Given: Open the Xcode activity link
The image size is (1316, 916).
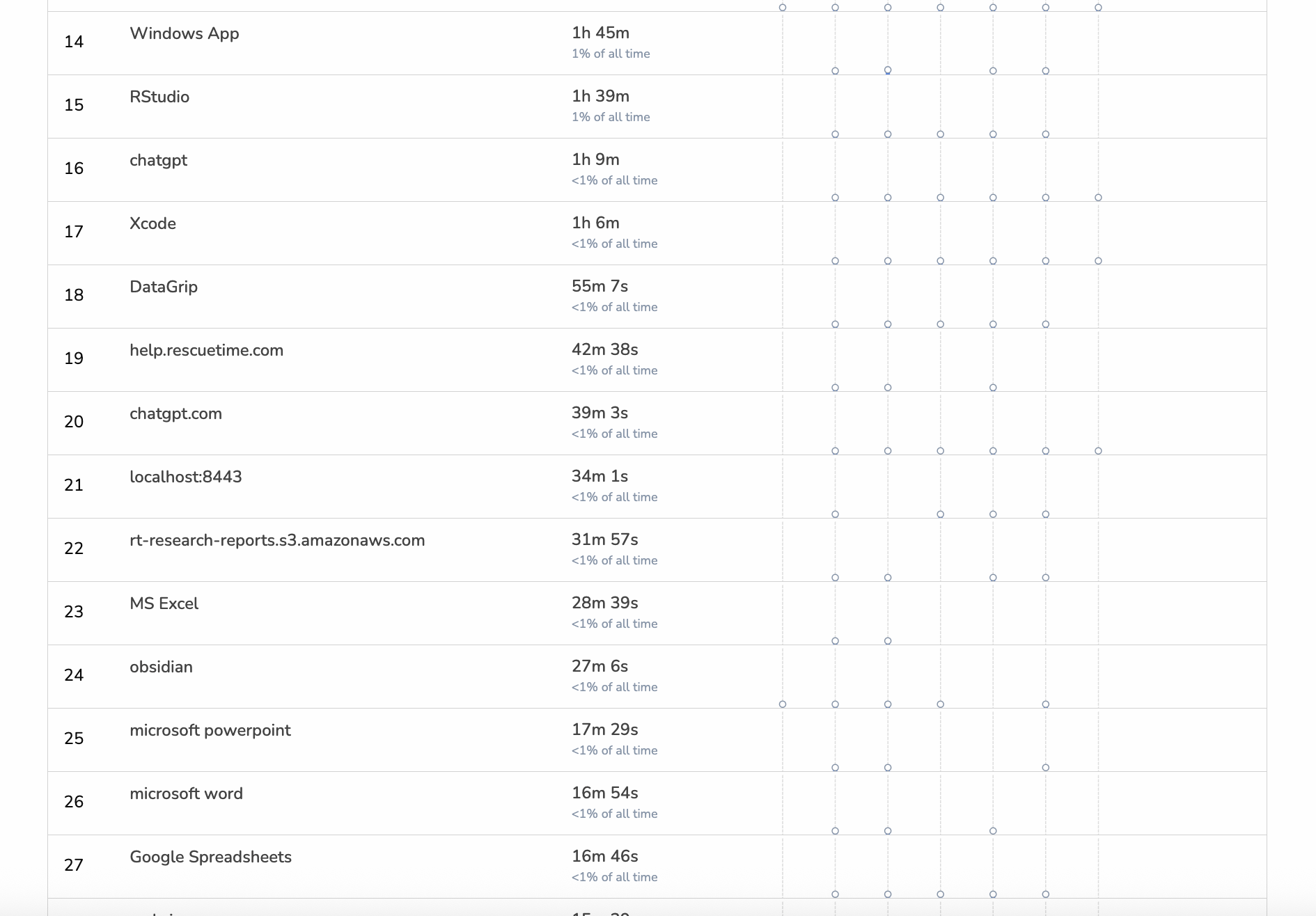Looking at the screenshot, I should [152, 223].
